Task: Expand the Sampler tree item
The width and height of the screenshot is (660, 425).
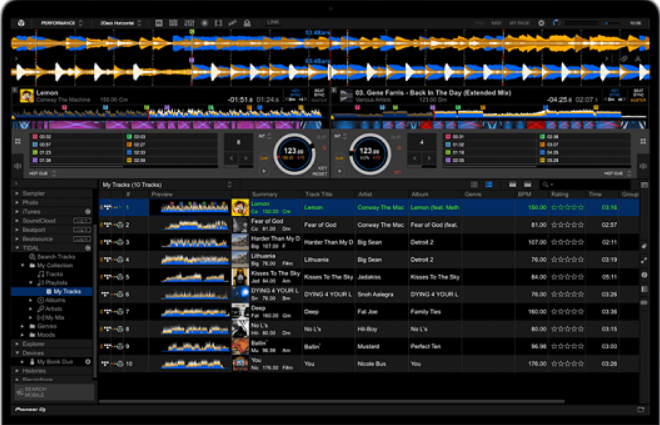Action: tap(17, 194)
